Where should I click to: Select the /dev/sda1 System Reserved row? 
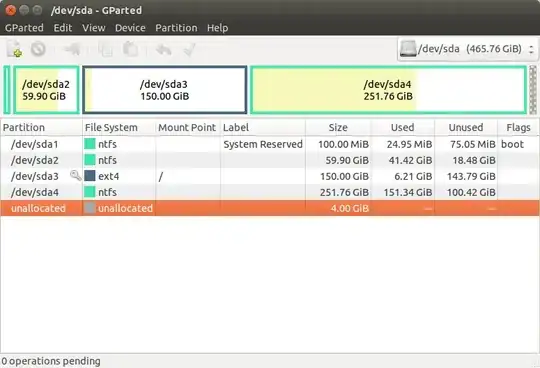click(x=270, y=144)
